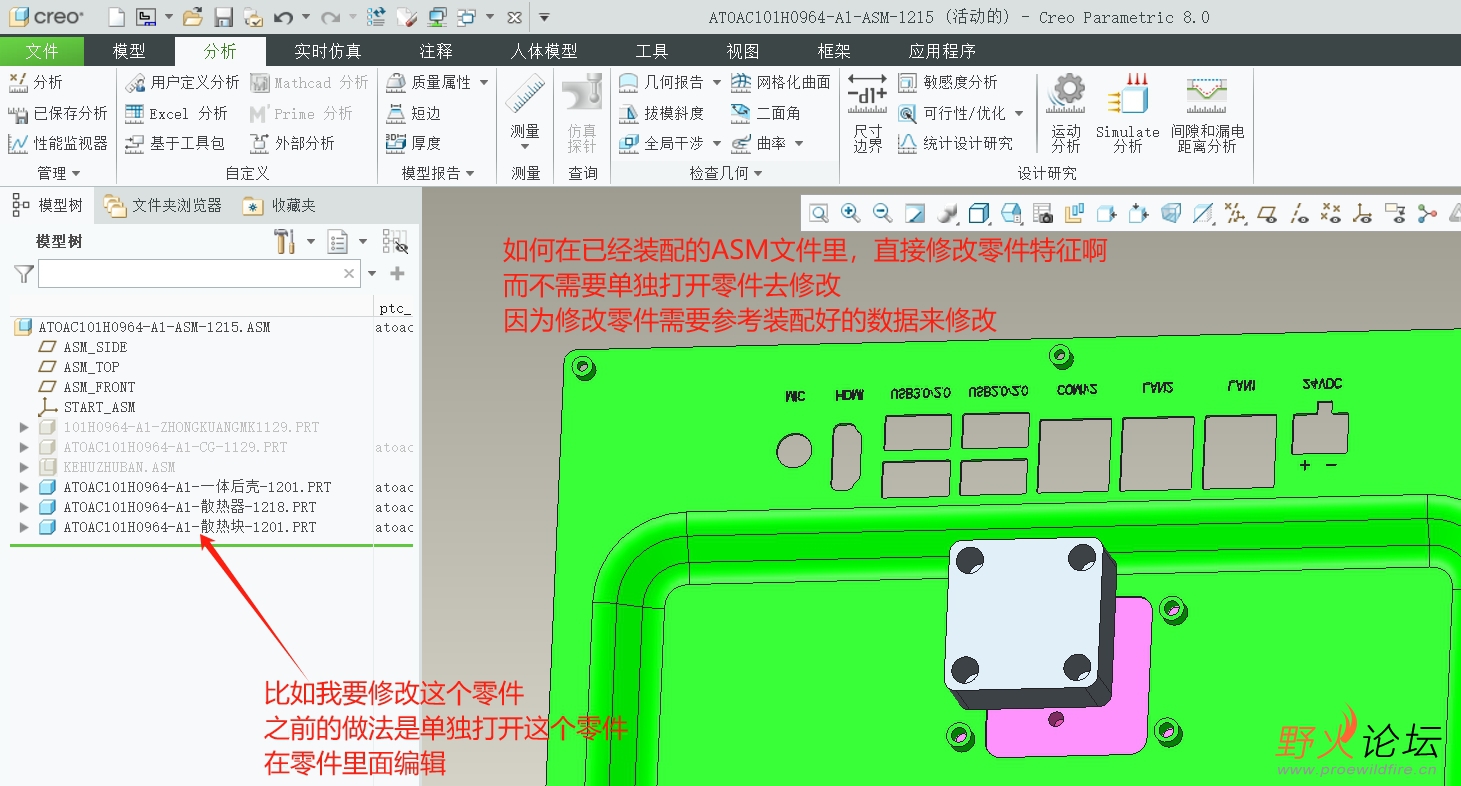Toggle coordinate system display icon
The width and height of the screenshot is (1461, 786).
1363,213
